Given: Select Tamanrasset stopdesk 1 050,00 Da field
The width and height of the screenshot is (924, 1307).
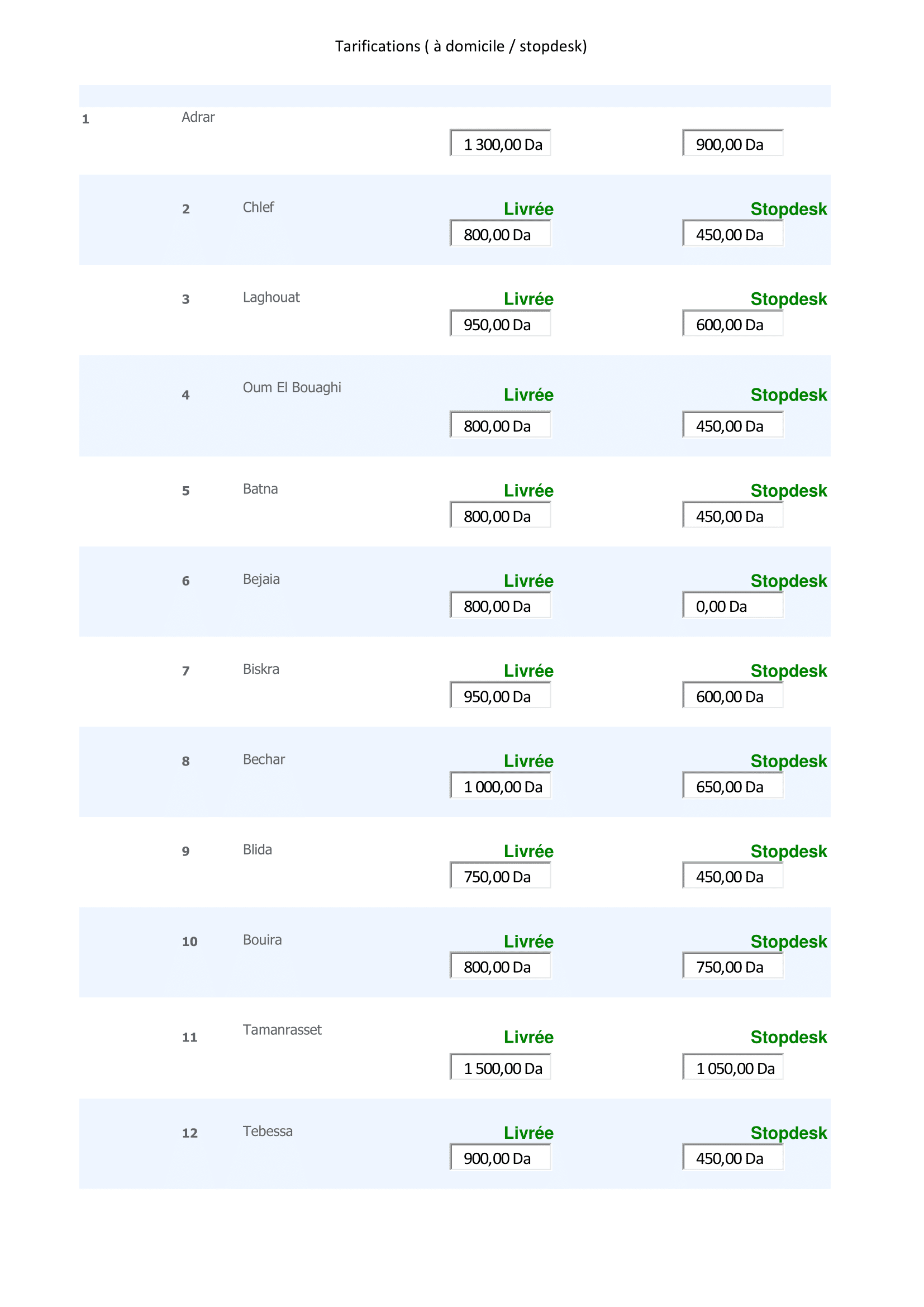Looking at the screenshot, I should [732, 1067].
